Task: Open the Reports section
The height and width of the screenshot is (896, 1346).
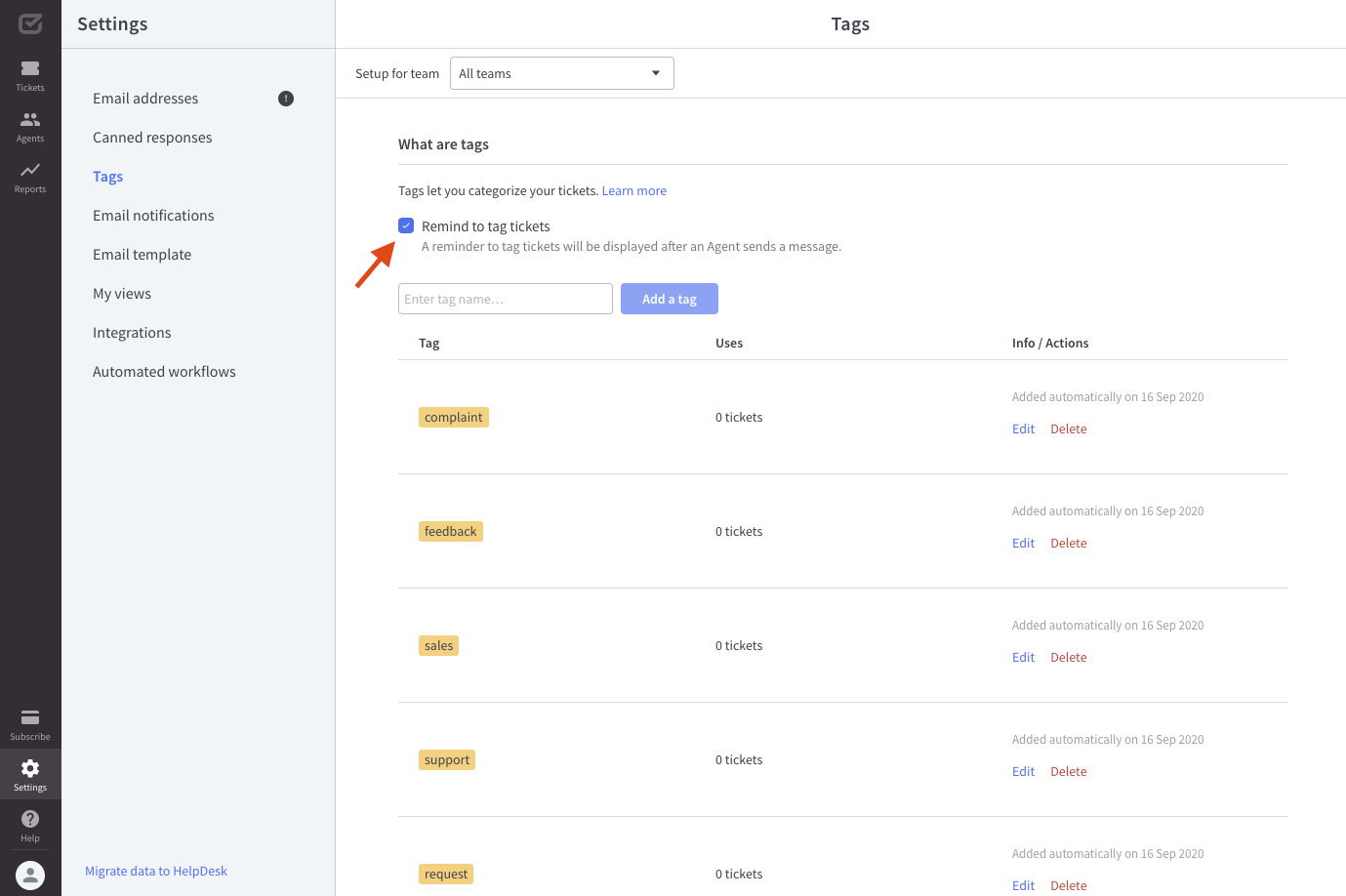Action: [30, 177]
